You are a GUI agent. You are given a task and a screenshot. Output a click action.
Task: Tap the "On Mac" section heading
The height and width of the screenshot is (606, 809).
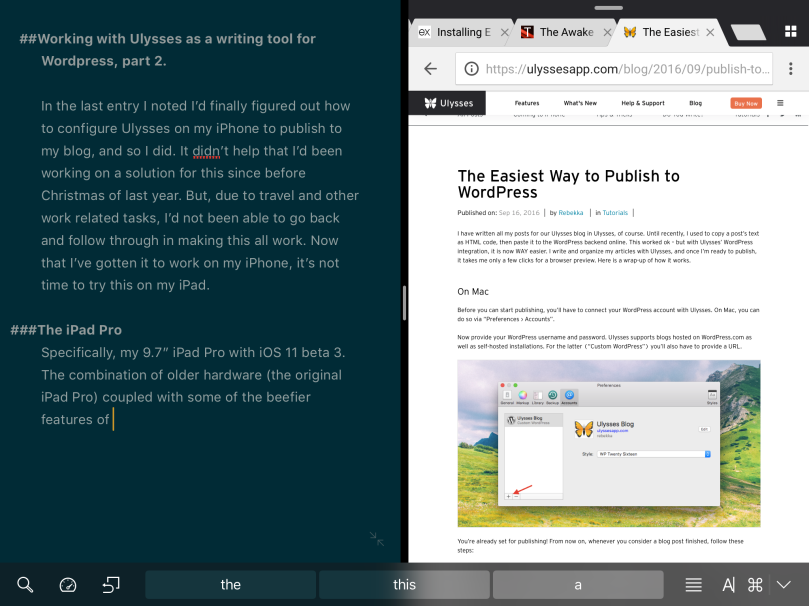coord(473,291)
